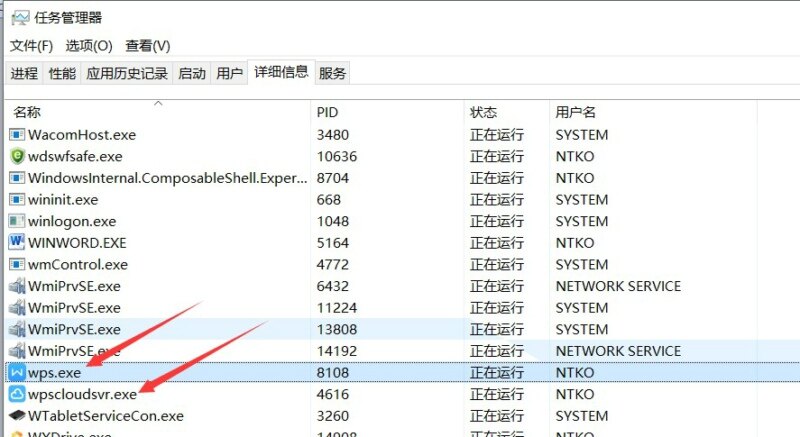This screenshot has height=437, width=800.
Task: Open the 选项(O) menu
Action: (89, 46)
